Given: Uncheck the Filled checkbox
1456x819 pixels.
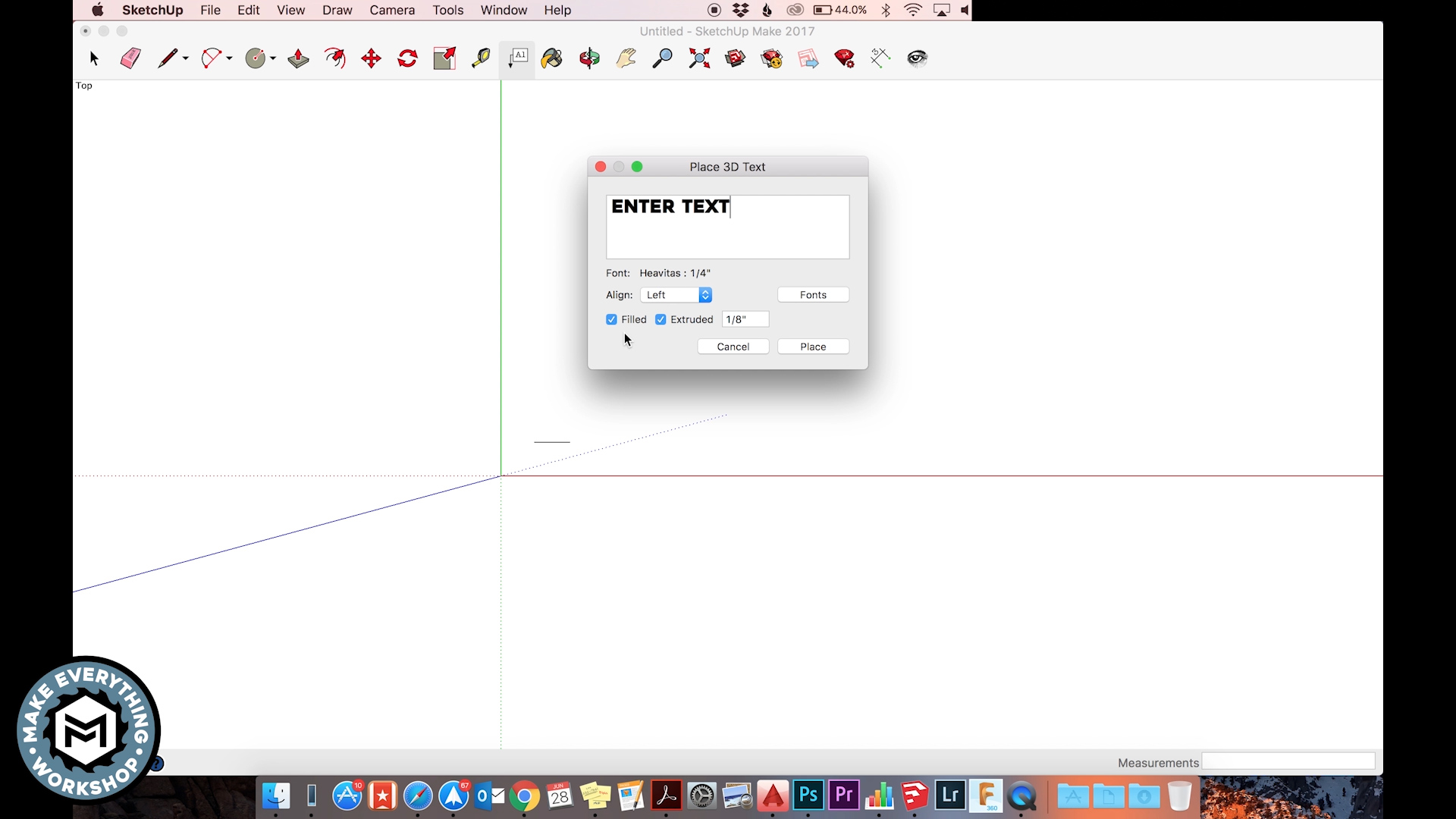Looking at the screenshot, I should 611,319.
